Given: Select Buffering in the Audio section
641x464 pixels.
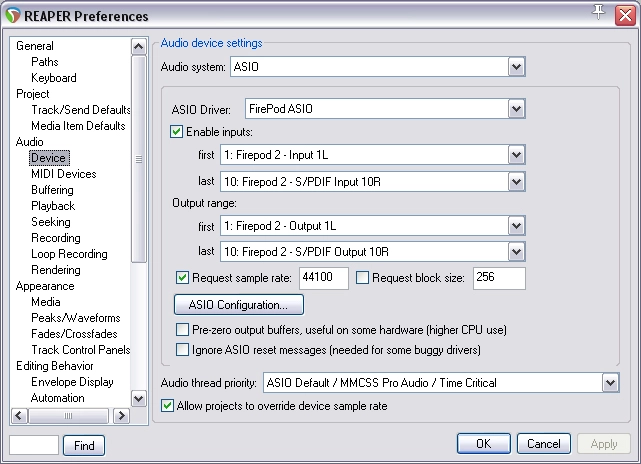Looking at the screenshot, I should pos(52,190).
